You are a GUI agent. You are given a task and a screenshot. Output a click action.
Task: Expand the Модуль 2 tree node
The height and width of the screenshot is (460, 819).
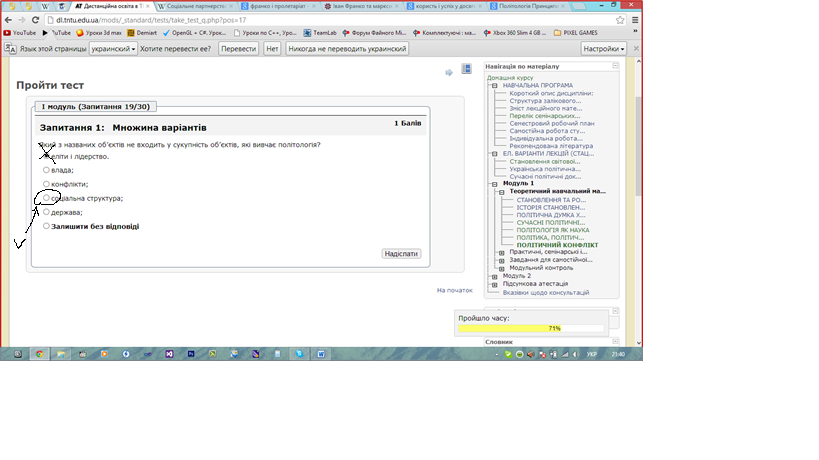[494, 277]
